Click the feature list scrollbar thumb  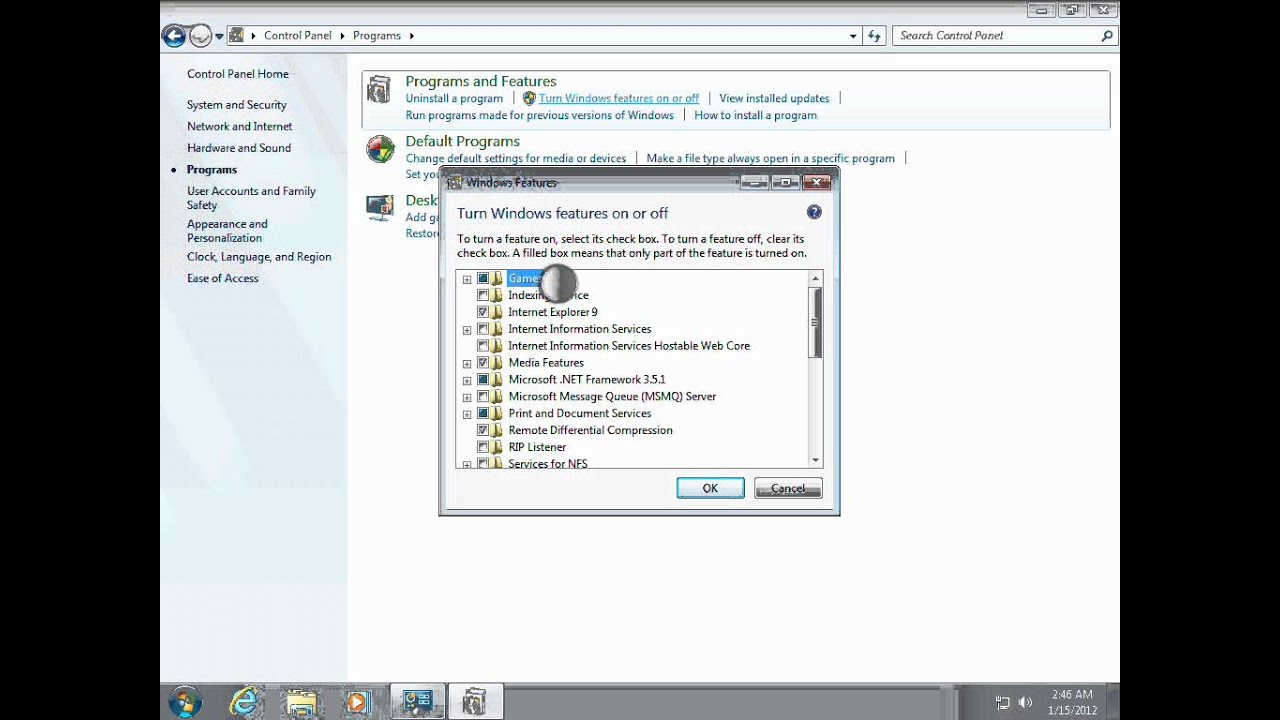point(815,322)
